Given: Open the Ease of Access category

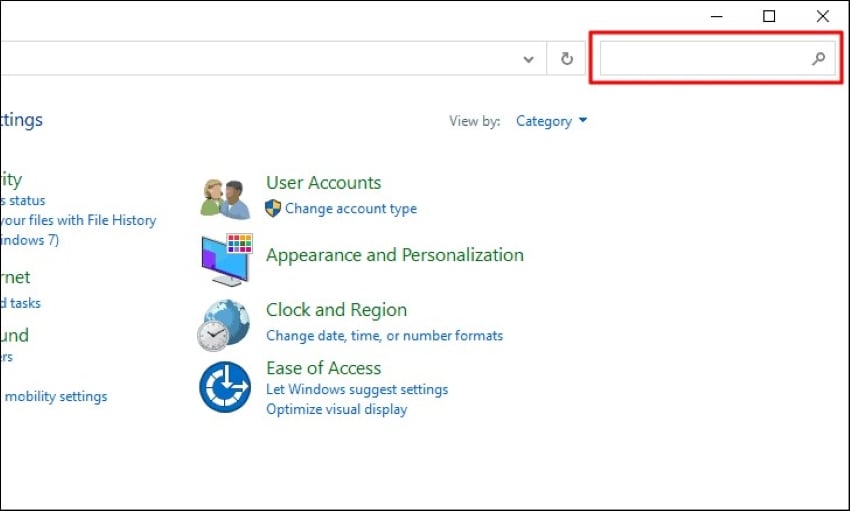Looking at the screenshot, I should click(323, 368).
